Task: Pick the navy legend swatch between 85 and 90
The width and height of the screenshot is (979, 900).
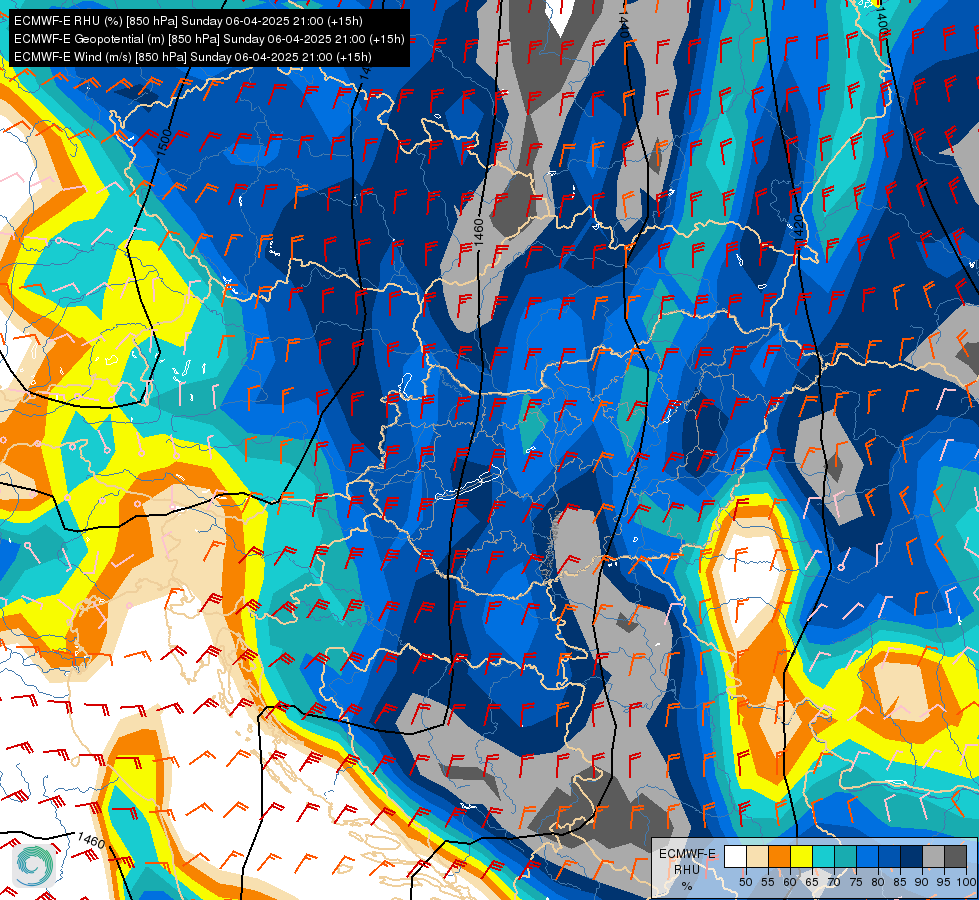Action: (912, 856)
